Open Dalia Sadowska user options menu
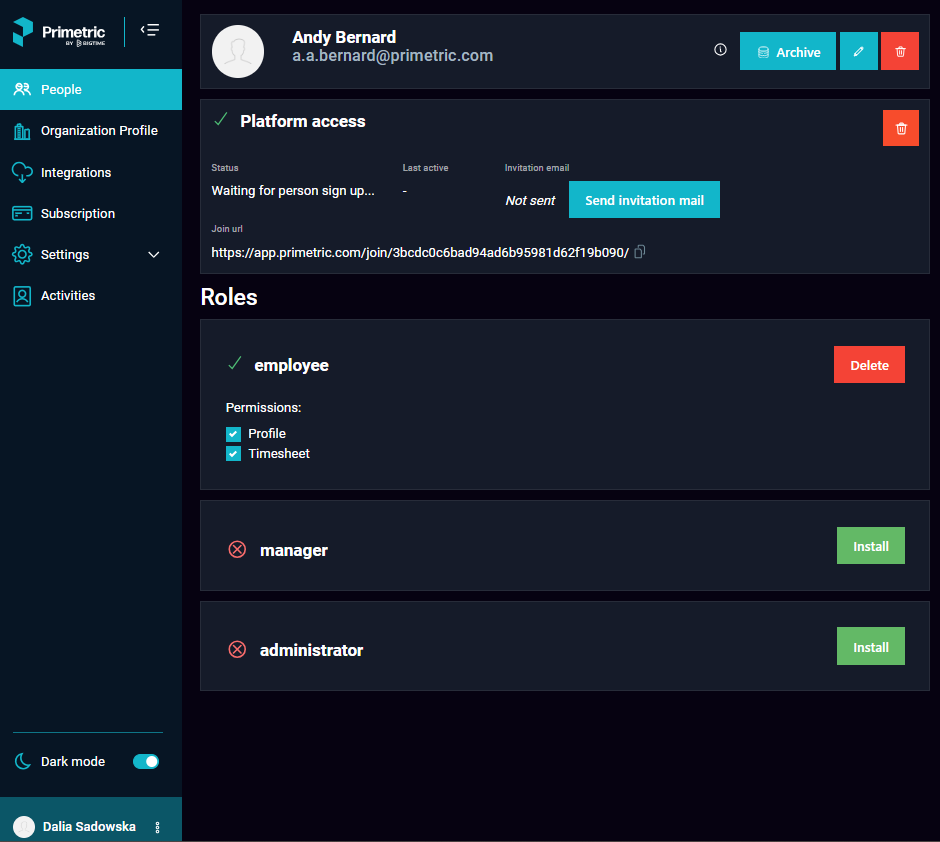The width and height of the screenshot is (940, 842). [158, 827]
